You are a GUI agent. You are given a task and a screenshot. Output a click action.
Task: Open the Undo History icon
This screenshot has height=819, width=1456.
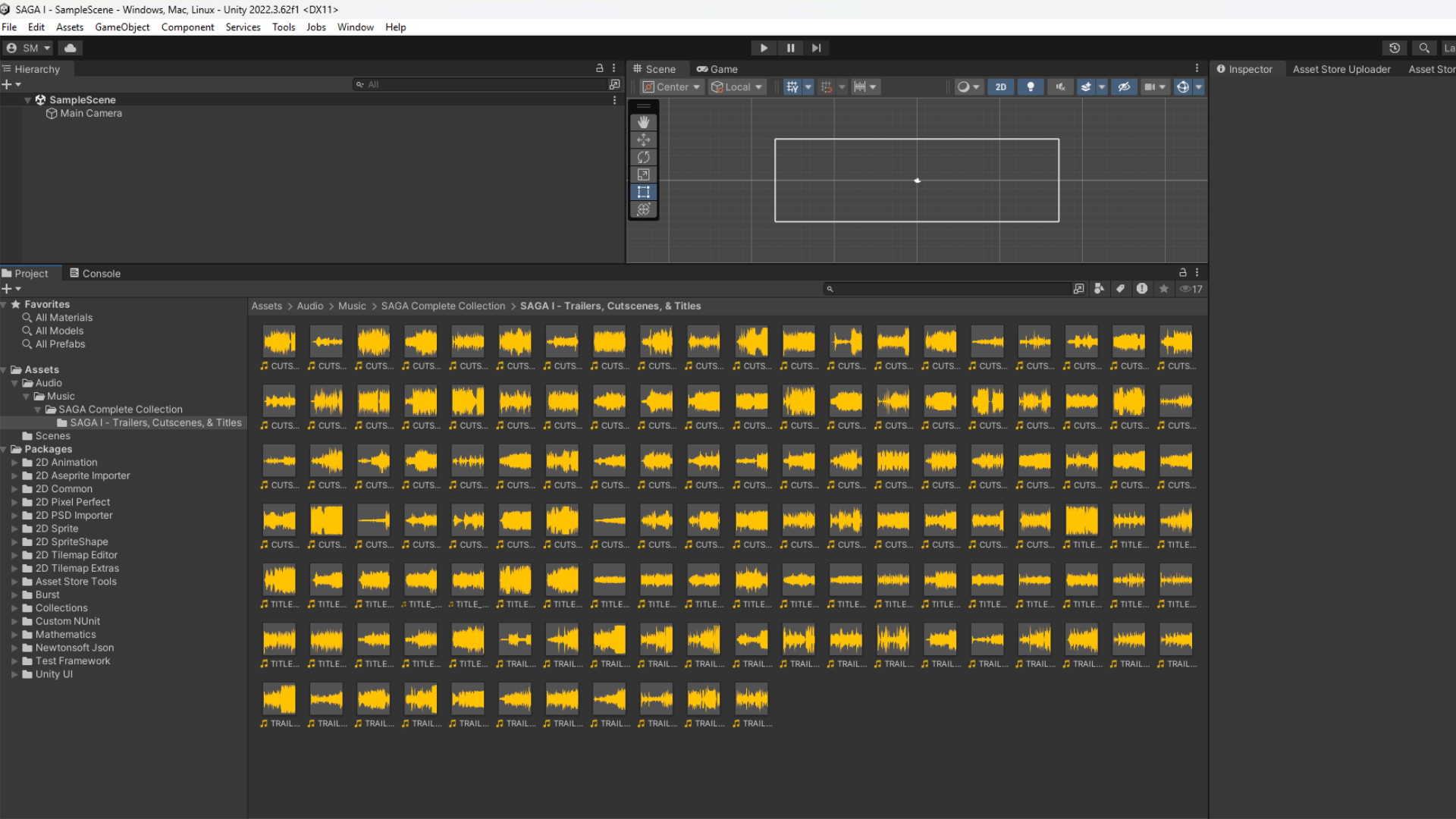pyautogui.click(x=1394, y=48)
